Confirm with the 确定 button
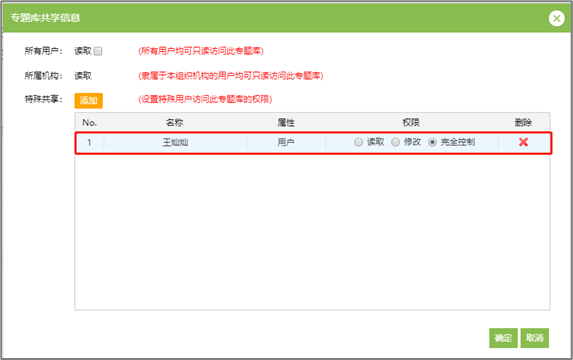Image resolution: width=573 pixels, height=360 pixels. 503,338
